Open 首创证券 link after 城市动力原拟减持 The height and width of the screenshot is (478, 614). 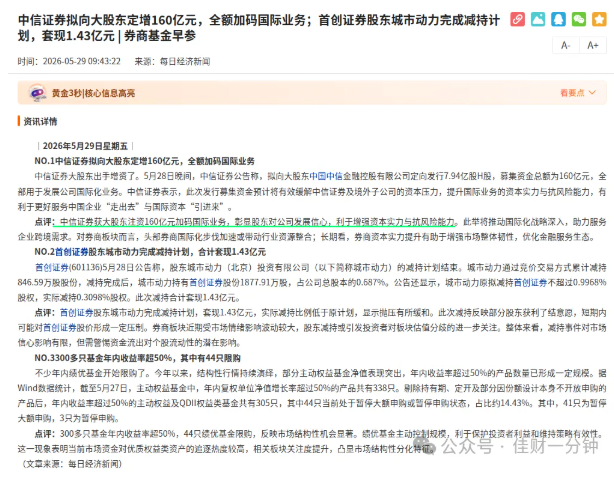pyautogui.click(x=530, y=282)
